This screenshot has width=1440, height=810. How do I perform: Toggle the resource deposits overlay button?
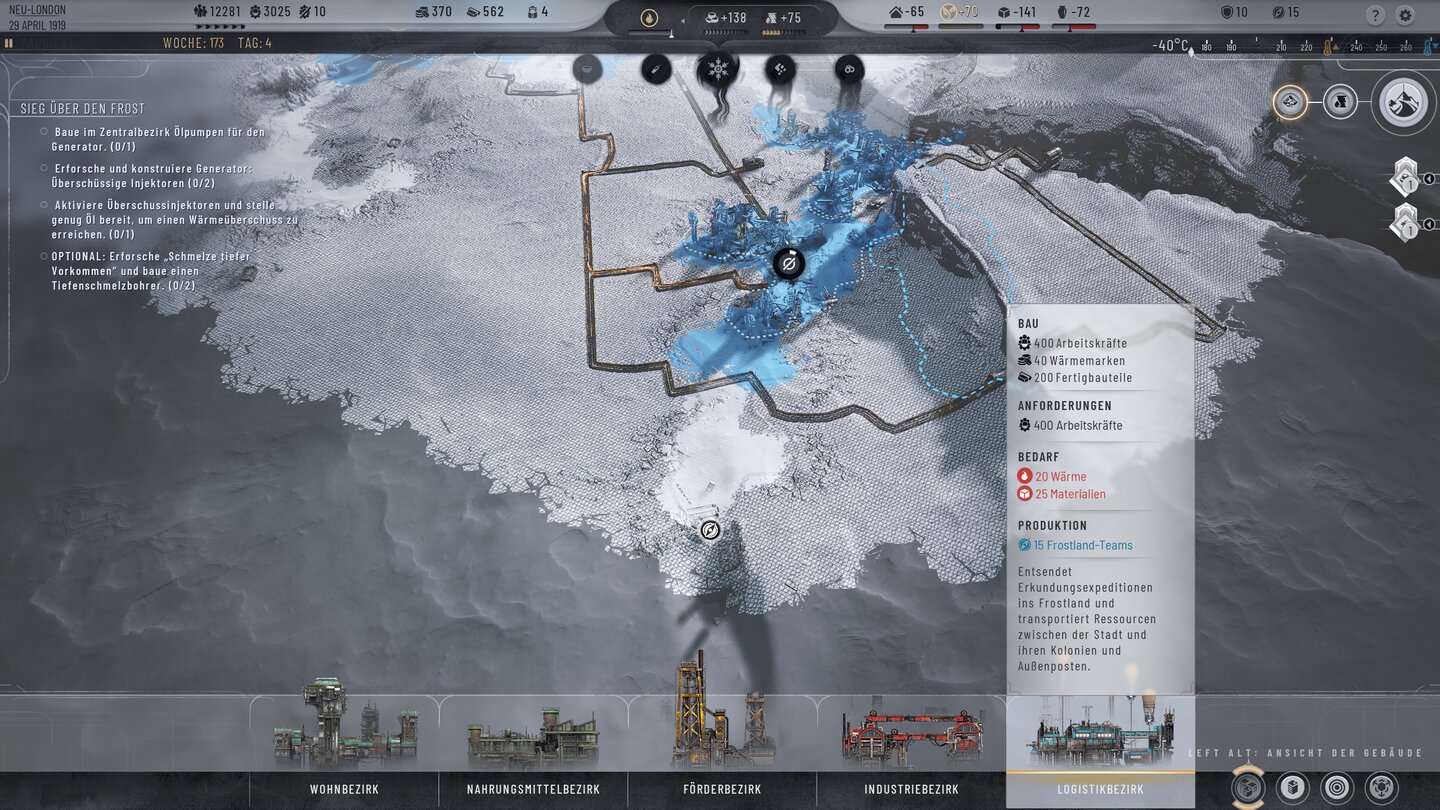click(x=1340, y=101)
